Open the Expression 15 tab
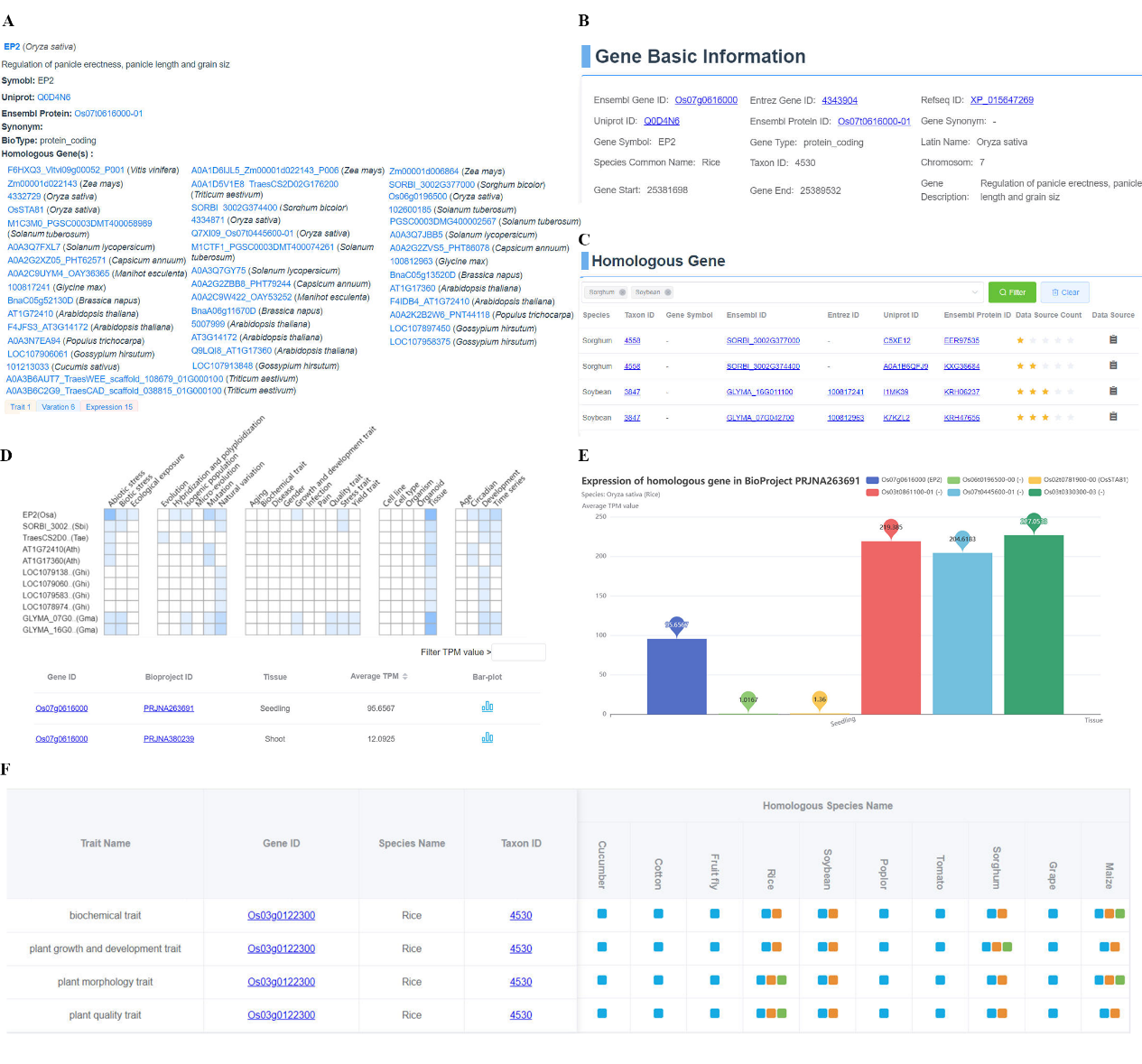This screenshot has height=1064, width=1142. (109, 407)
